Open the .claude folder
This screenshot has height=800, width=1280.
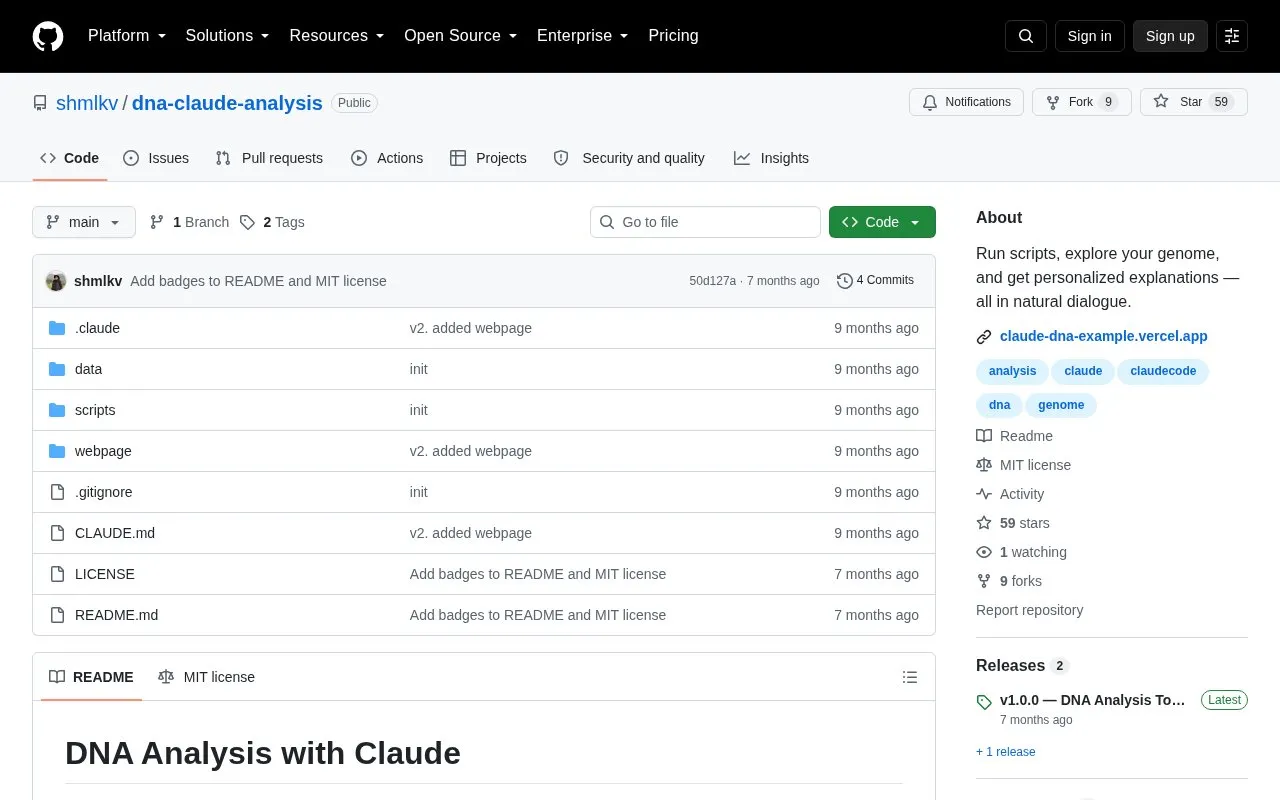coord(97,328)
